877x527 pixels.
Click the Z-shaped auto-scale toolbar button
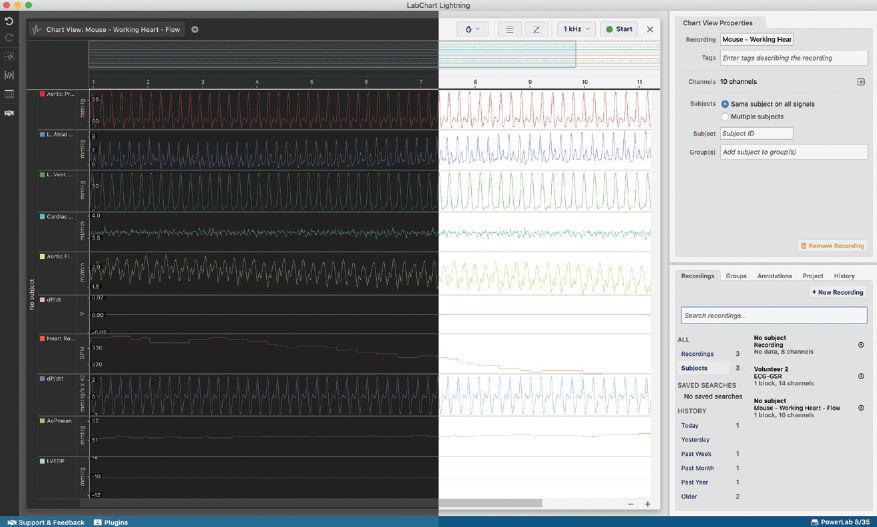click(x=536, y=29)
